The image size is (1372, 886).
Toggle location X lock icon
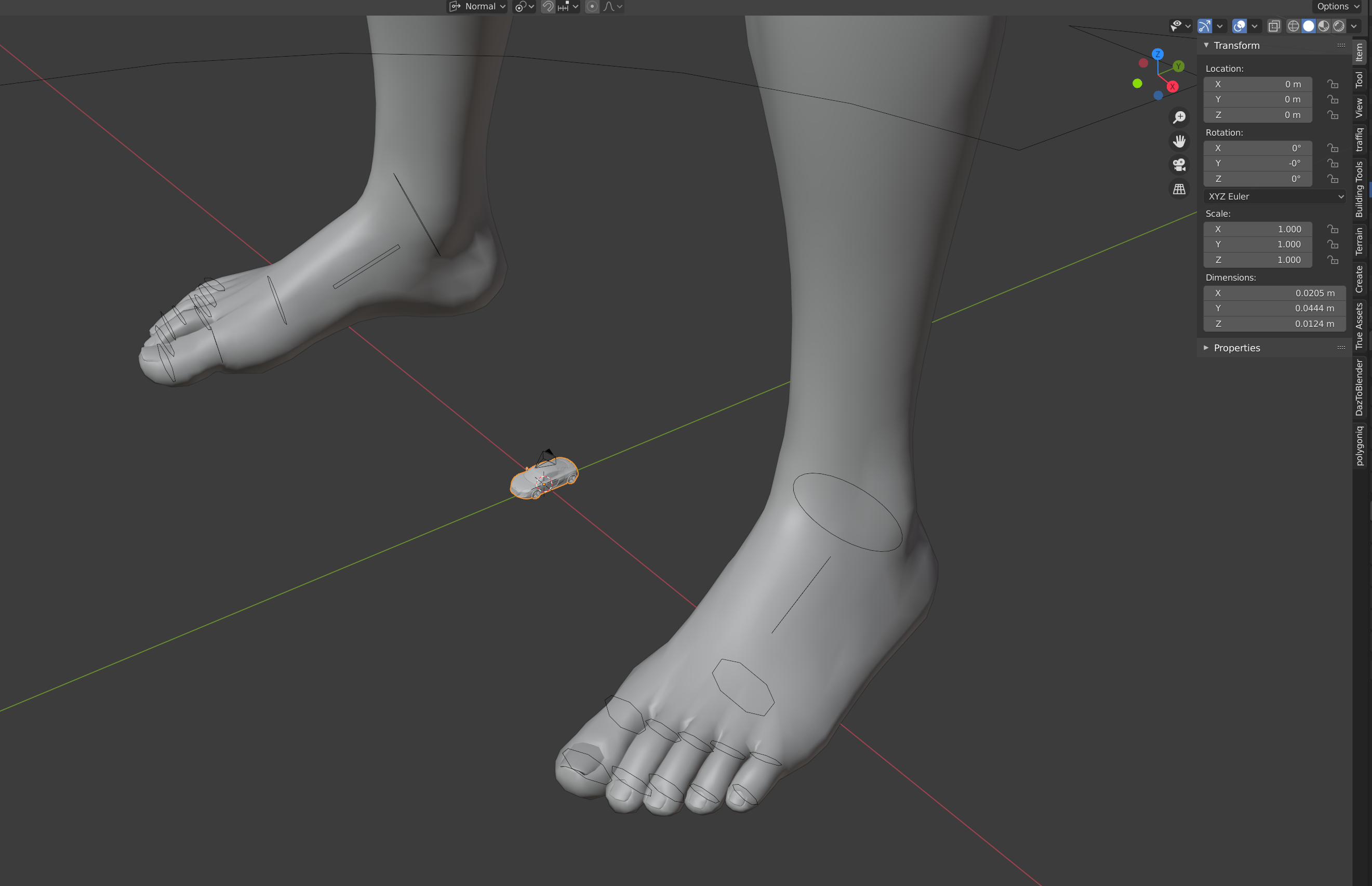1333,84
